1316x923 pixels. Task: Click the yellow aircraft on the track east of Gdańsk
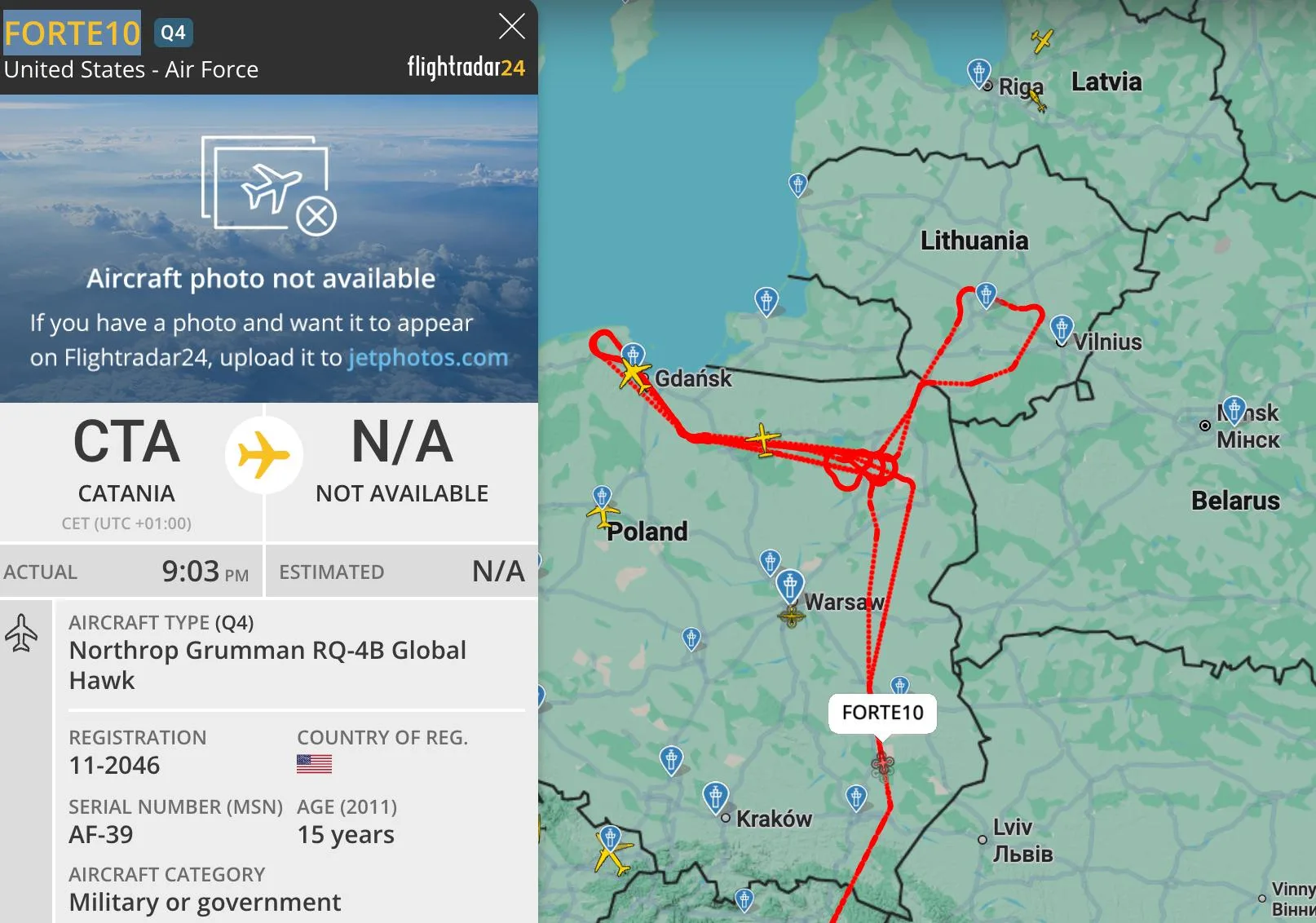click(763, 439)
